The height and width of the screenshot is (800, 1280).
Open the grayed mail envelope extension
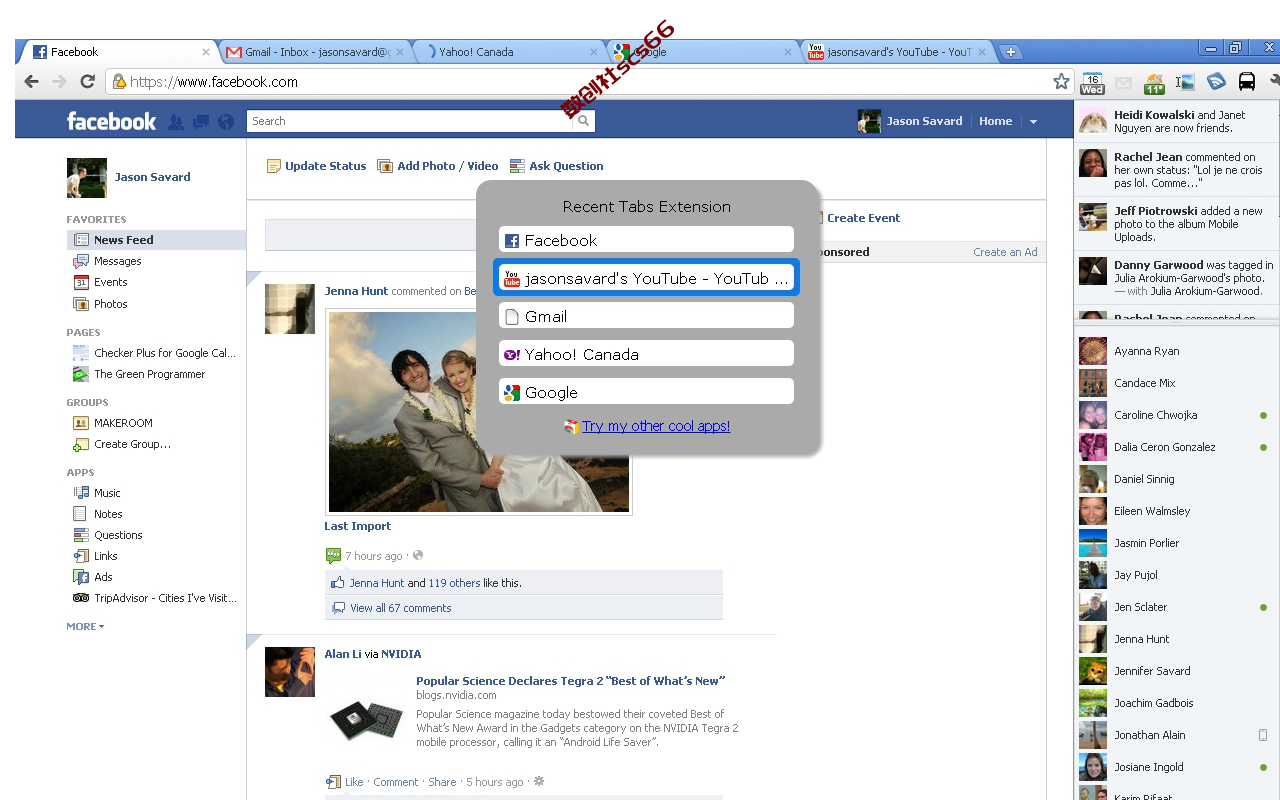click(1123, 83)
